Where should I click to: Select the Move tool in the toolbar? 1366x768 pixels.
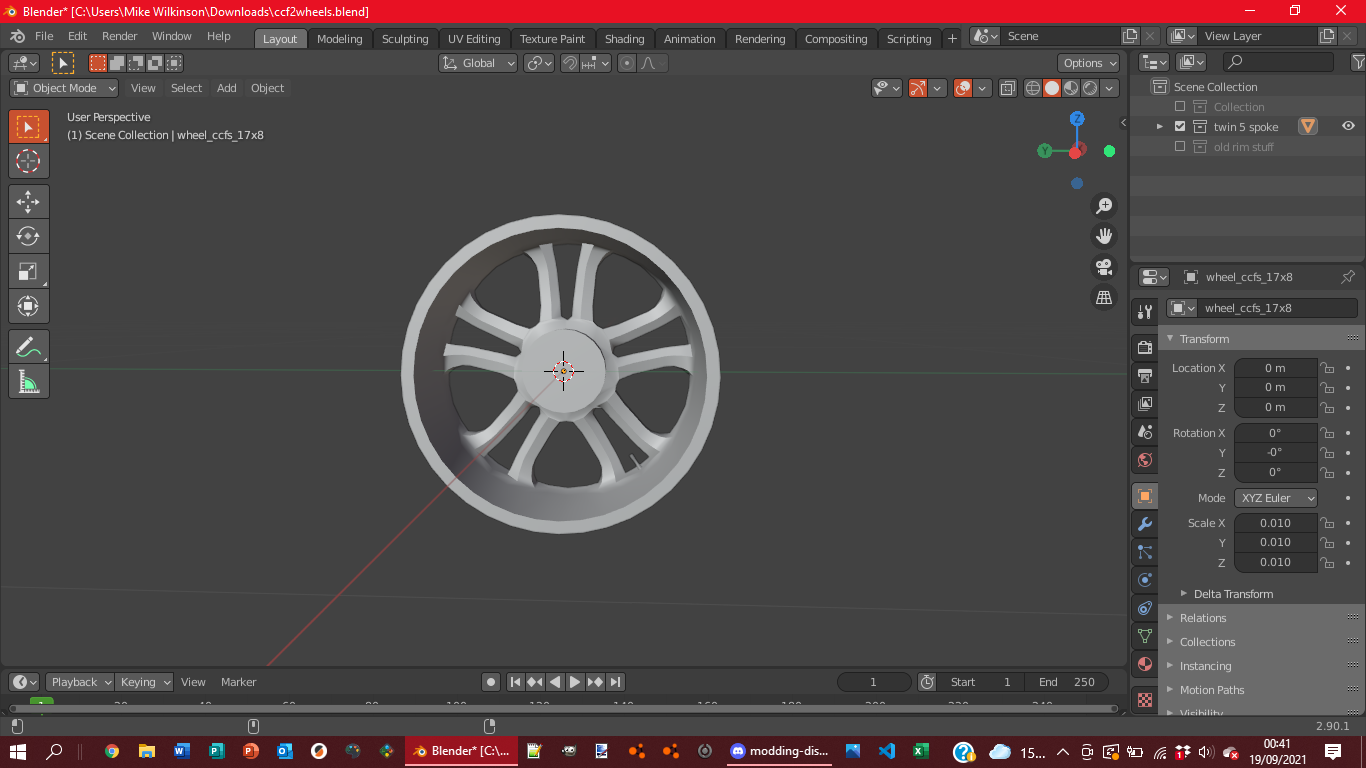pos(28,201)
